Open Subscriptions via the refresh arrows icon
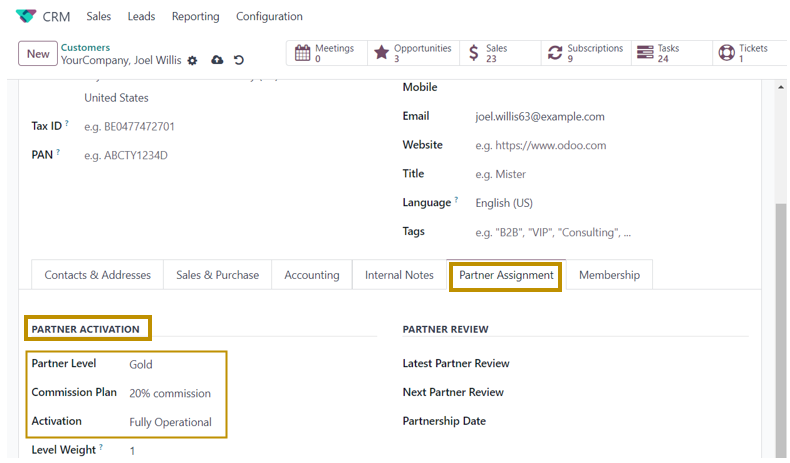 [x=555, y=53]
